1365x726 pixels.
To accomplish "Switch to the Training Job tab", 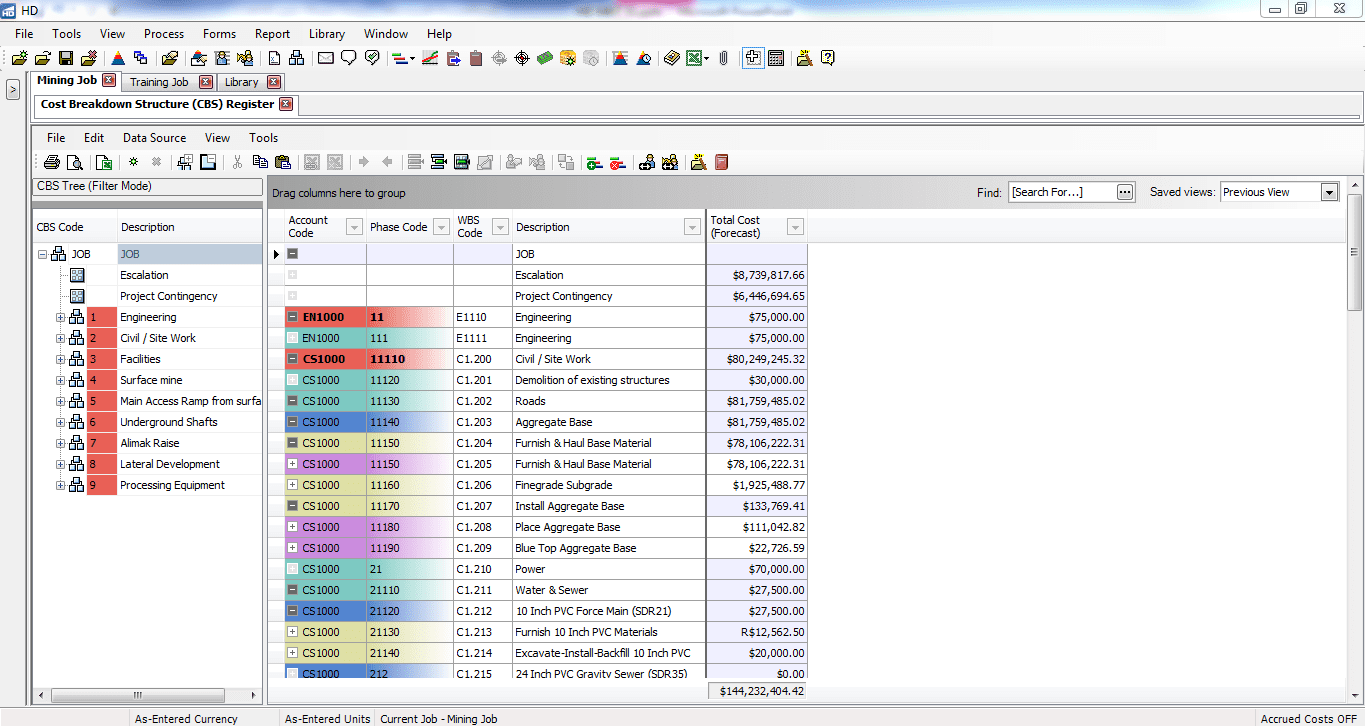I will coord(162,81).
